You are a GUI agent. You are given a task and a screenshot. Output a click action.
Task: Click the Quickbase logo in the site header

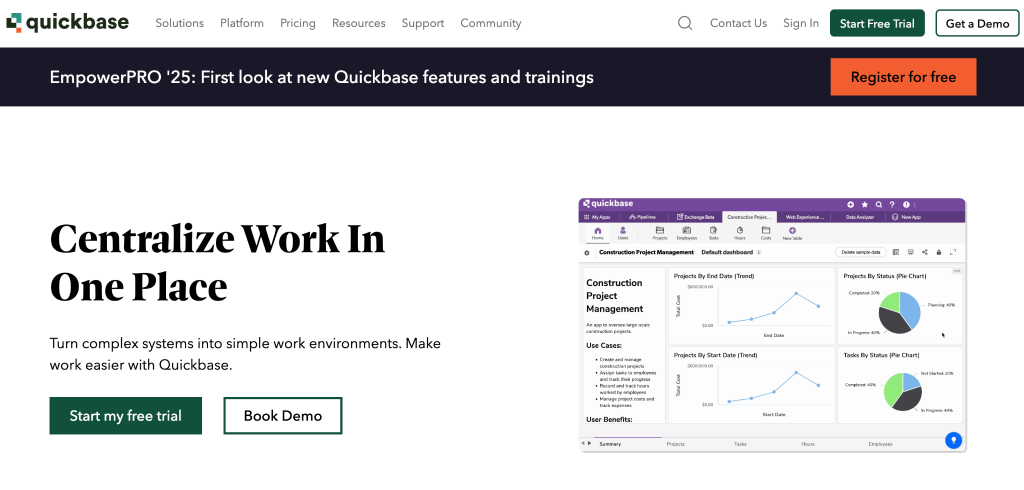tap(67, 23)
